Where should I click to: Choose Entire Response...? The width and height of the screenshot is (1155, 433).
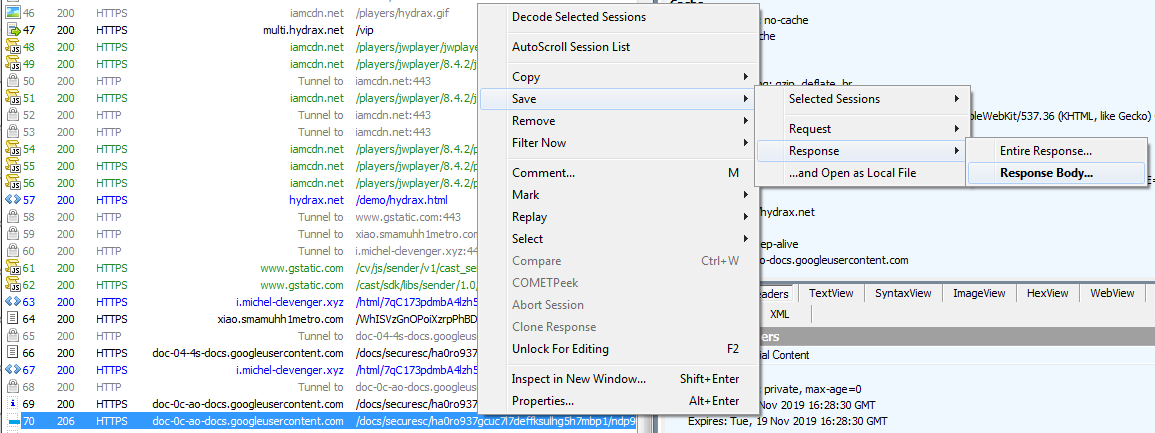pyautogui.click(x=1056, y=151)
